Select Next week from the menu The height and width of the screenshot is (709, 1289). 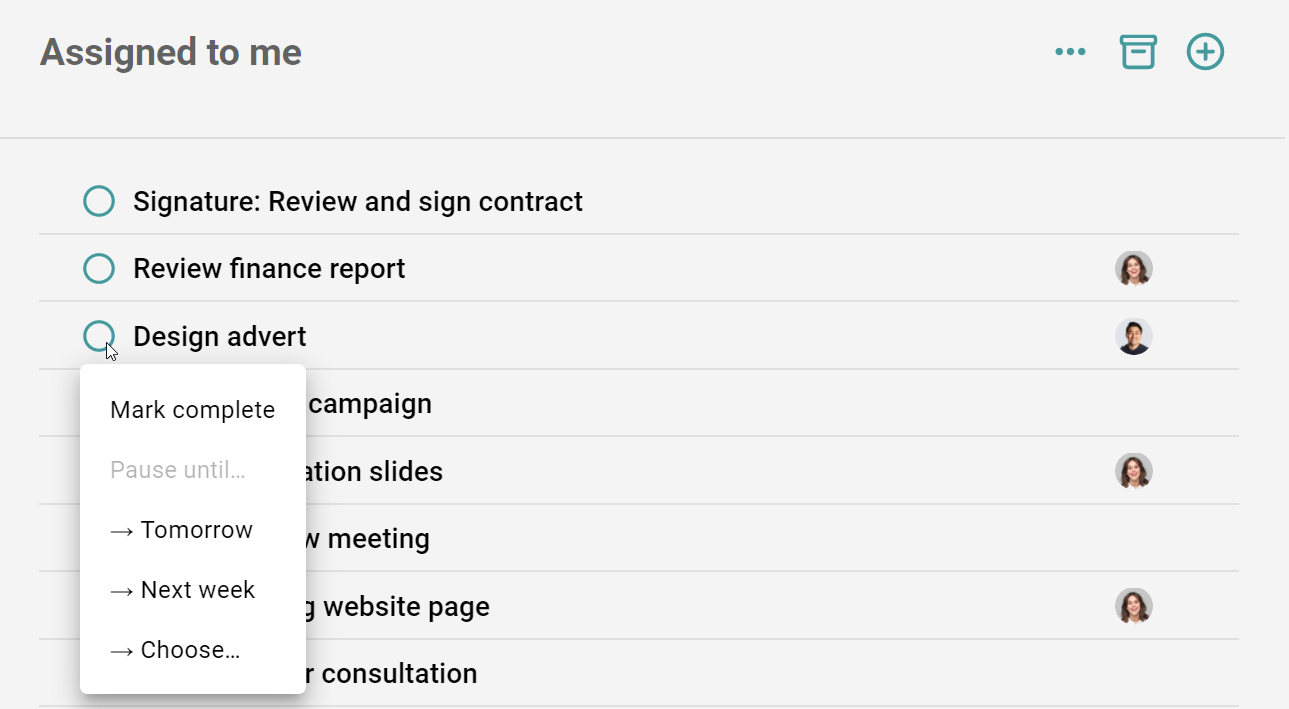click(x=183, y=590)
